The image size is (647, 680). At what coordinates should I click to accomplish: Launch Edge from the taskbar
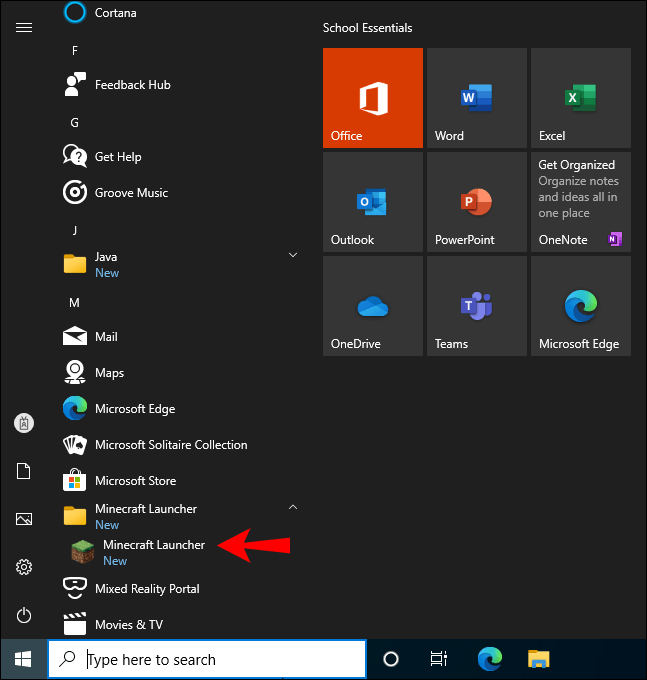click(490, 659)
